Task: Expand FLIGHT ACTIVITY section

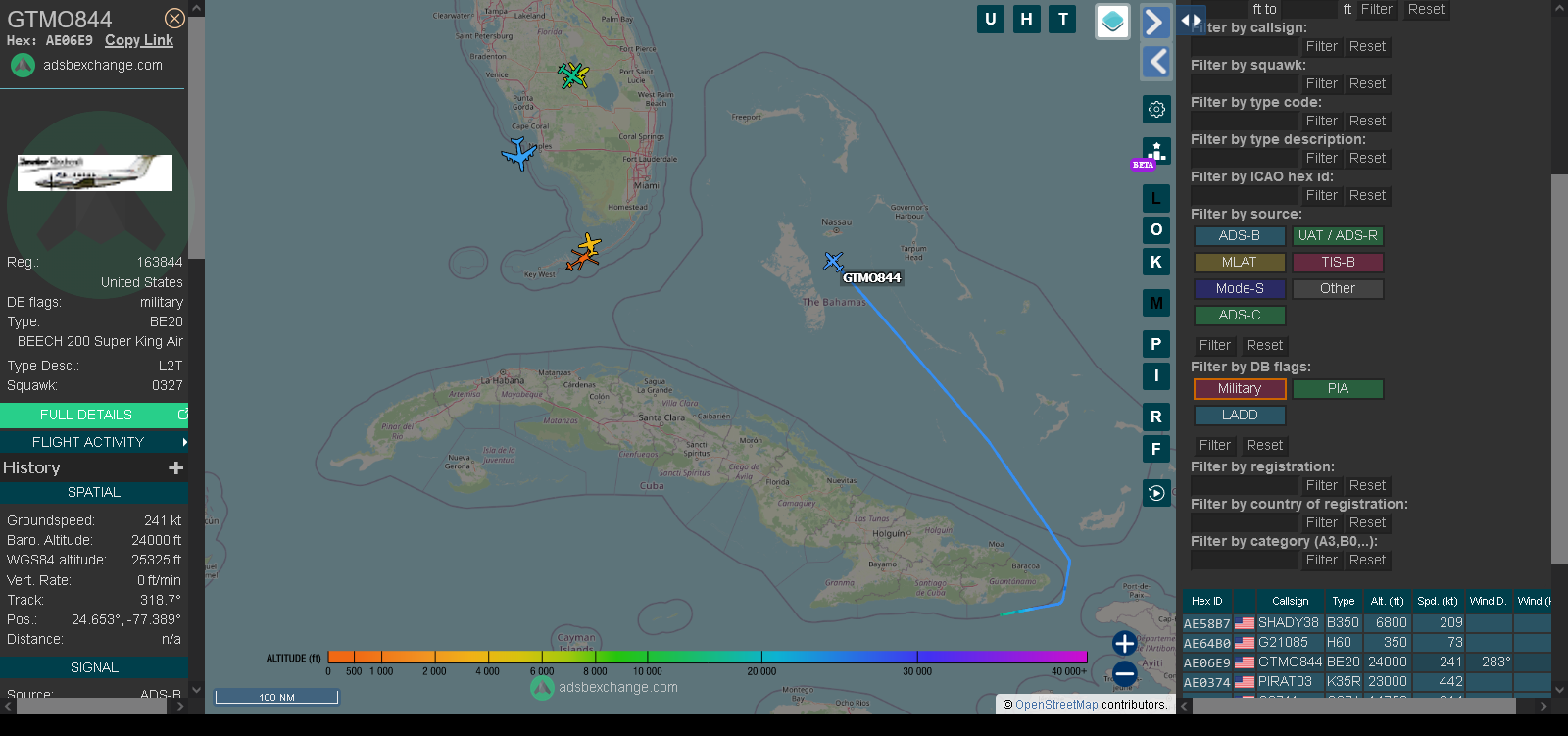Action: pos(94,442)
